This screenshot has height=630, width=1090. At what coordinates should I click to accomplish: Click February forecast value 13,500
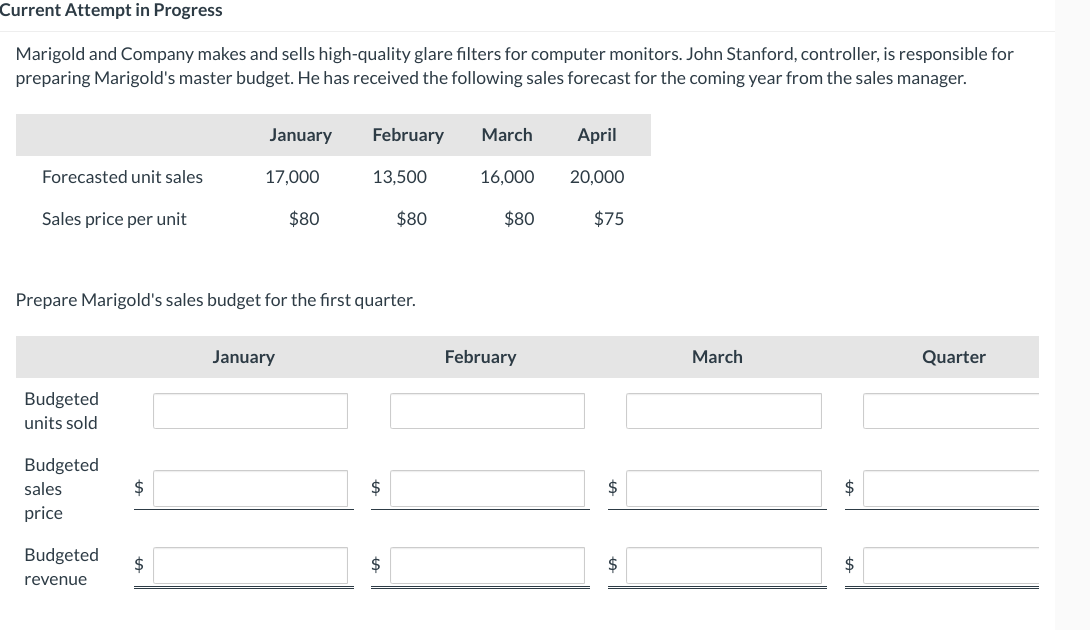pyautogui.click(x=399, y=177)
